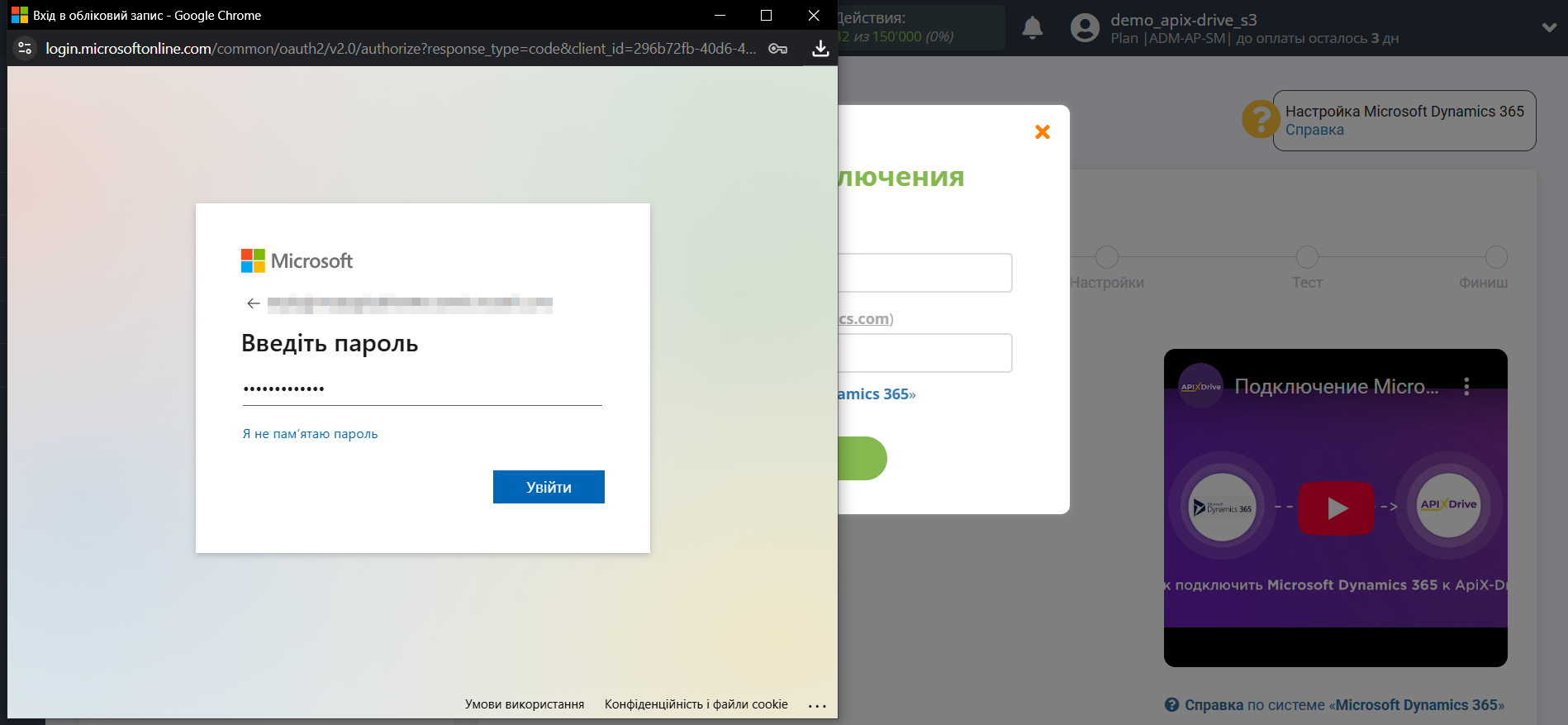Viewport: 1568px width, 725px height.
Task: Click the 'cs.com)' link in dialog
Action: pos(864,319)
